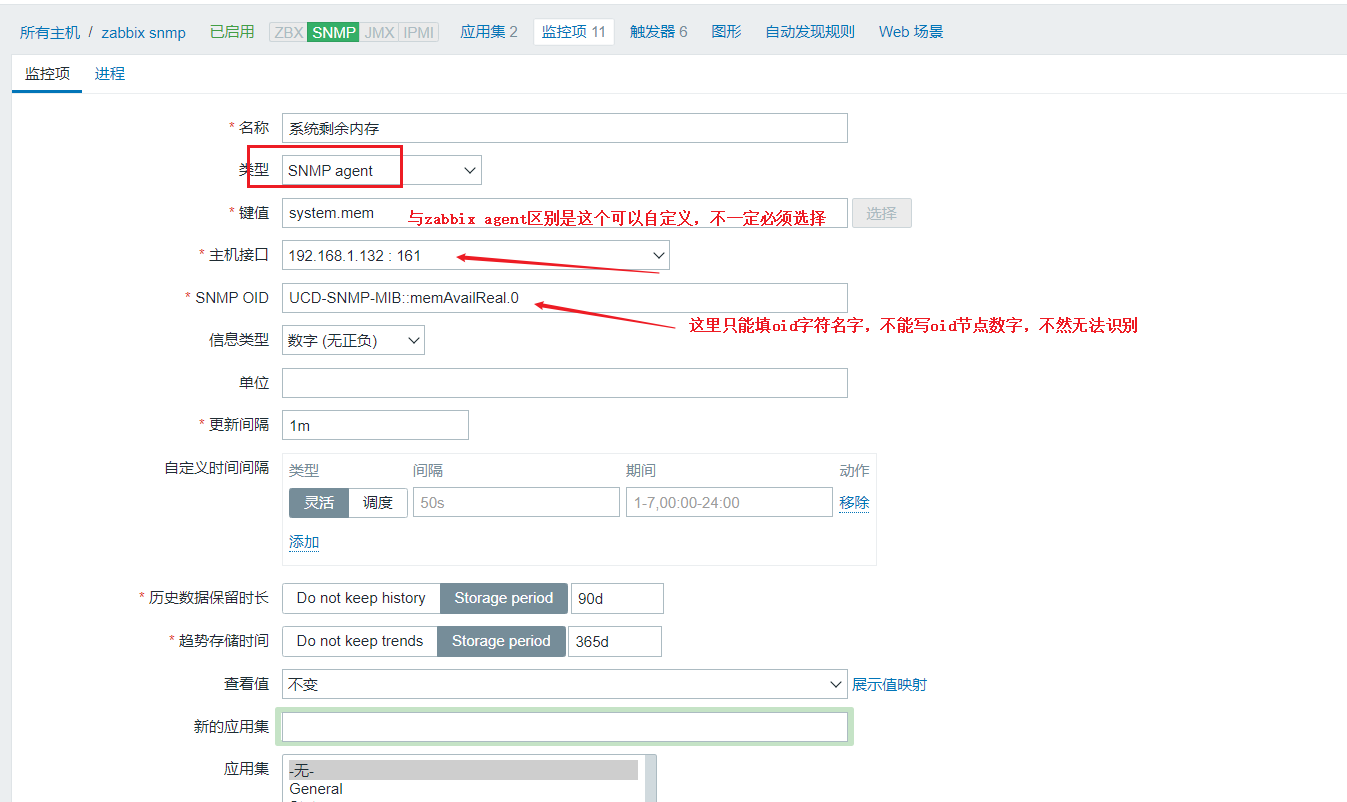Open the 信息类型 数字 (无正负) dropdown
This screenshot has width=1347, height=802.
[353, 340]
